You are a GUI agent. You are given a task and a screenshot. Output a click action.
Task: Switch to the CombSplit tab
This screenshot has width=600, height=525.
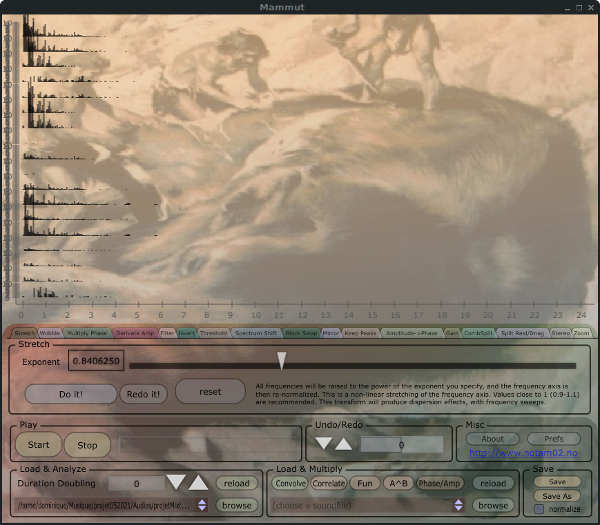pyautogui.click(x=478, y=333)
